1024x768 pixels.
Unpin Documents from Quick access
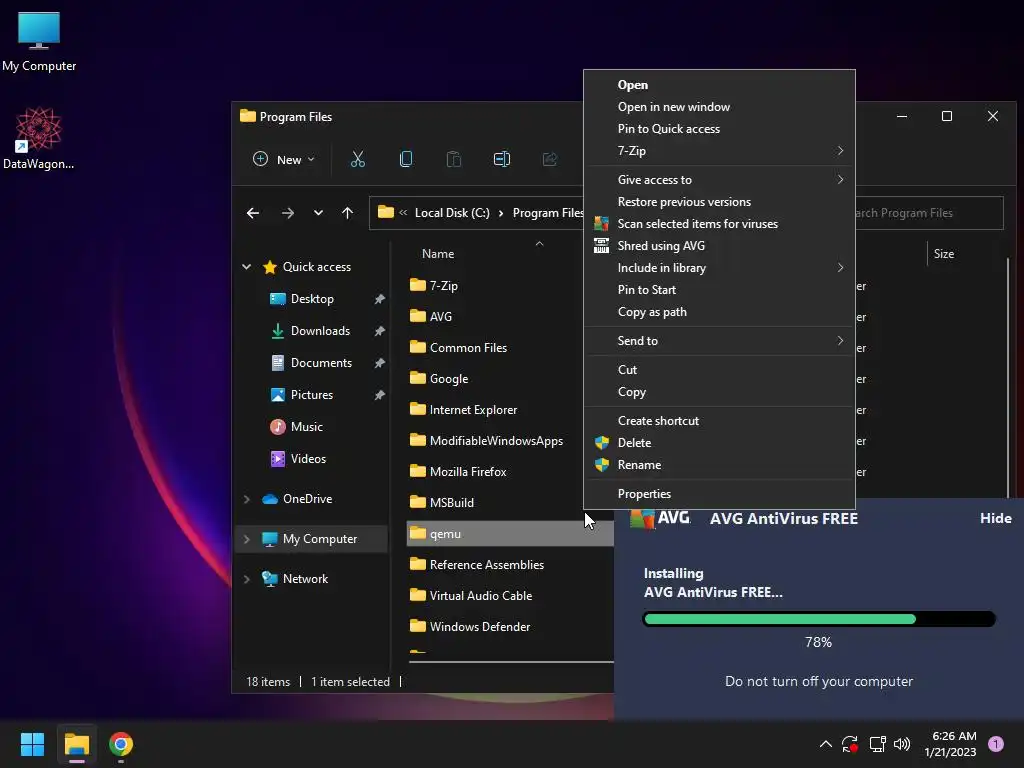[379, 363]
